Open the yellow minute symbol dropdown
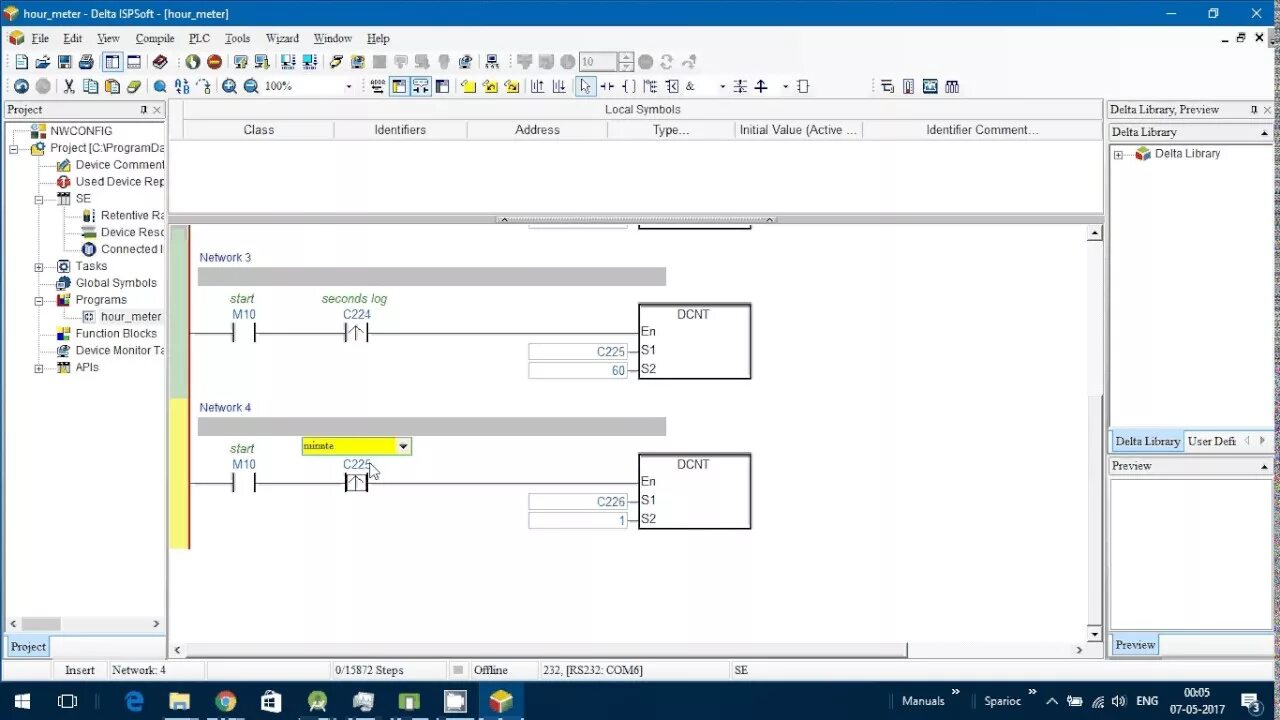The height and width of the screenshot is (720, 1280). 403,446
